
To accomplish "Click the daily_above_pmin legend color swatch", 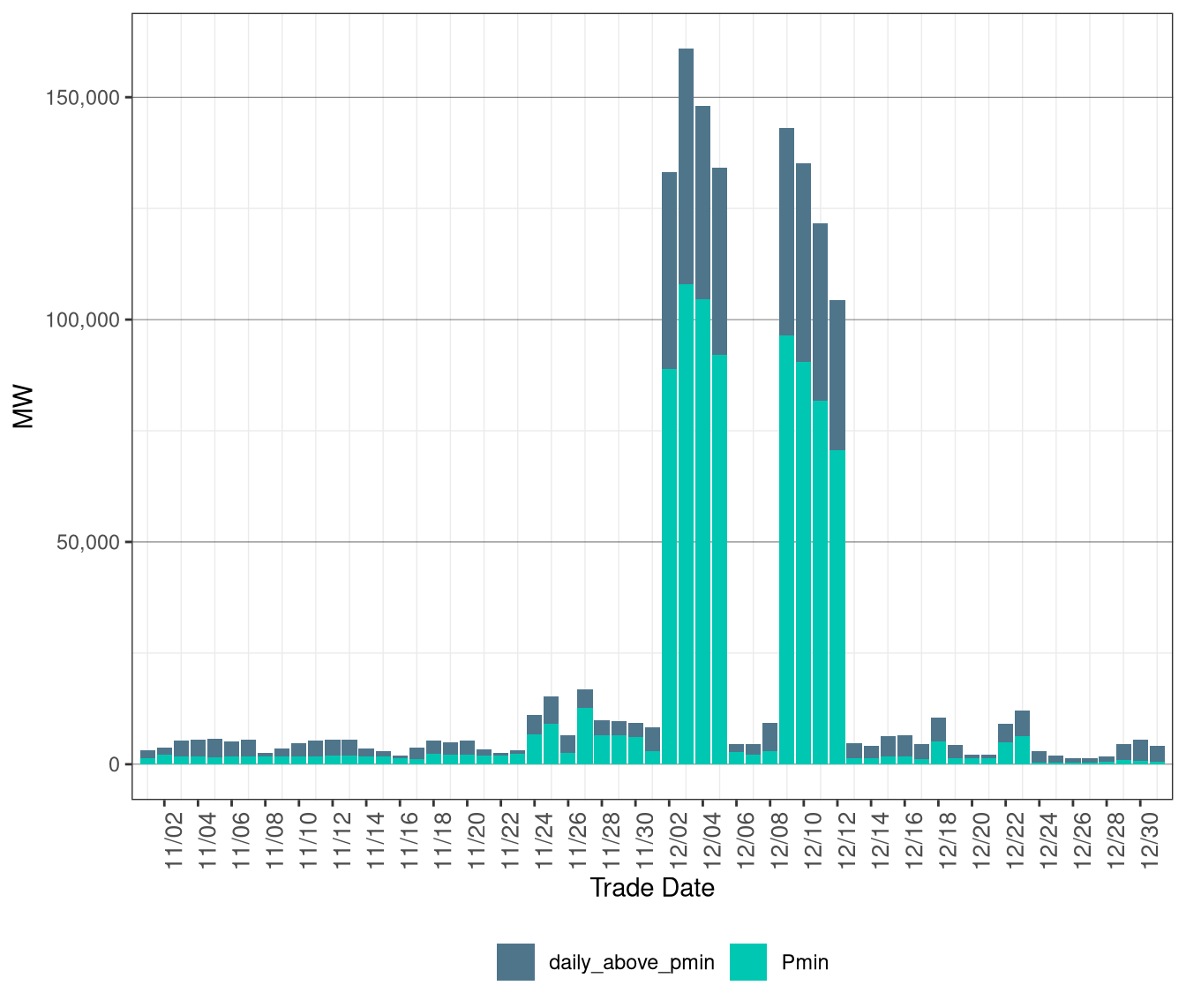I will pyautogui.click(x=515, y=962).
